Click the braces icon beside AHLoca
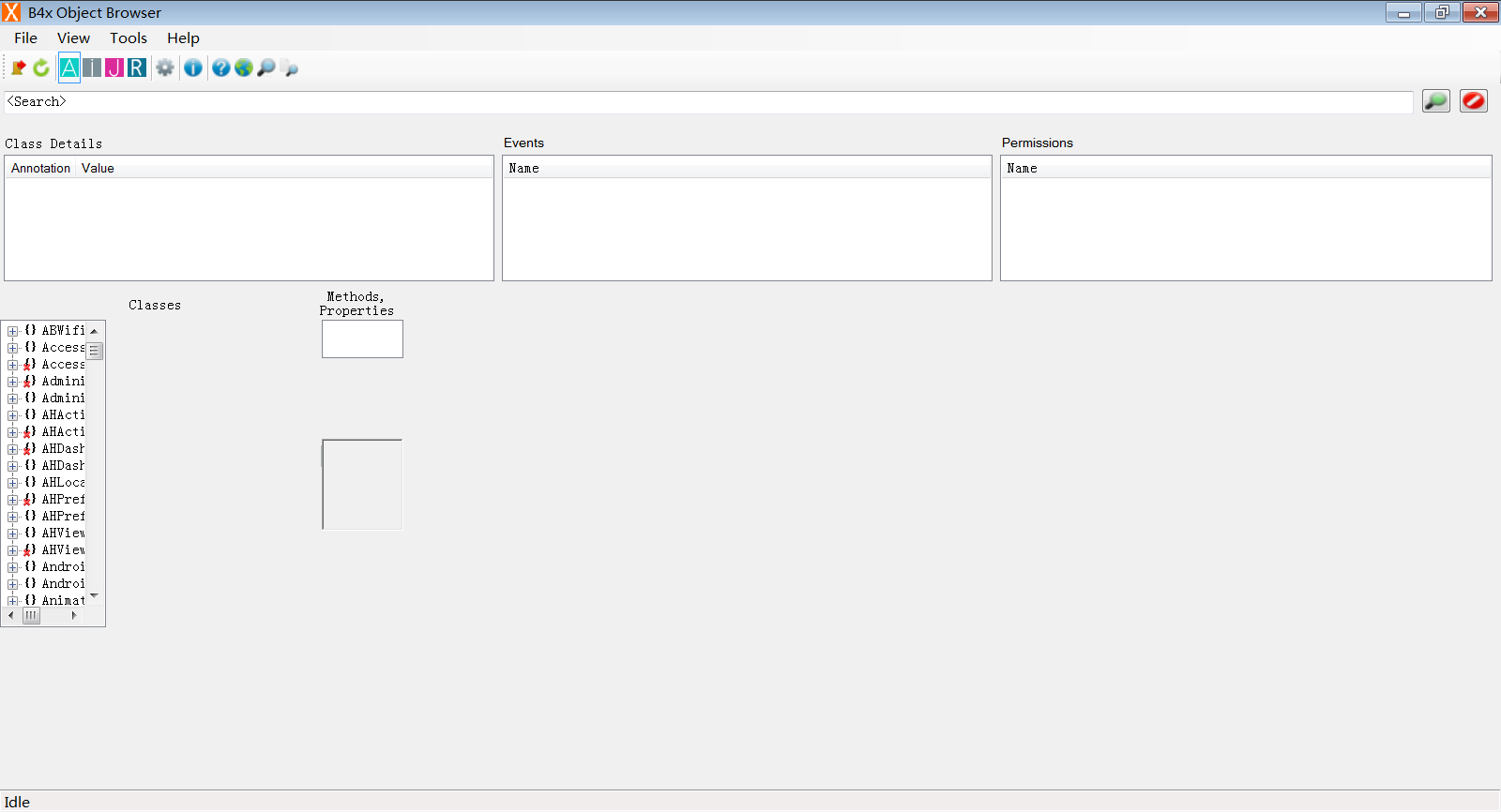The height and width of the screenshot is (812, 1501). (x=30, y=482)
